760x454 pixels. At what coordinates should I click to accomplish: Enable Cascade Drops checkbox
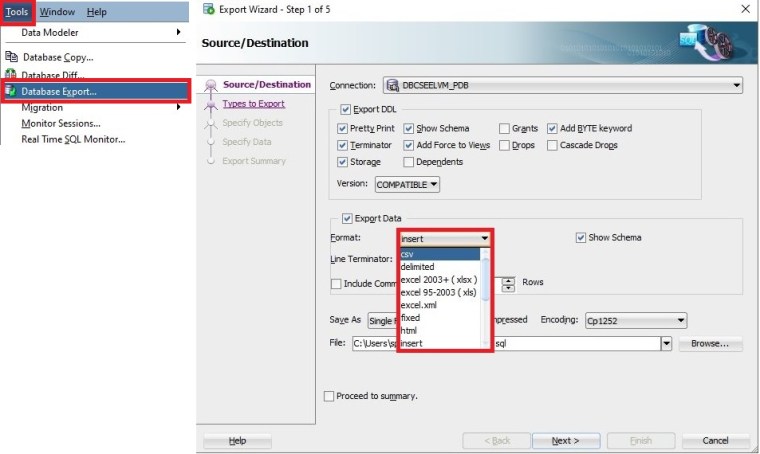(x=552, y=145)
